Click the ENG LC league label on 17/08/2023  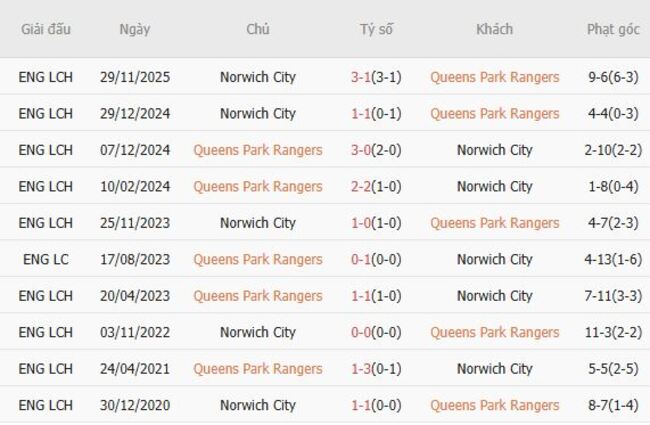point(45,260)
